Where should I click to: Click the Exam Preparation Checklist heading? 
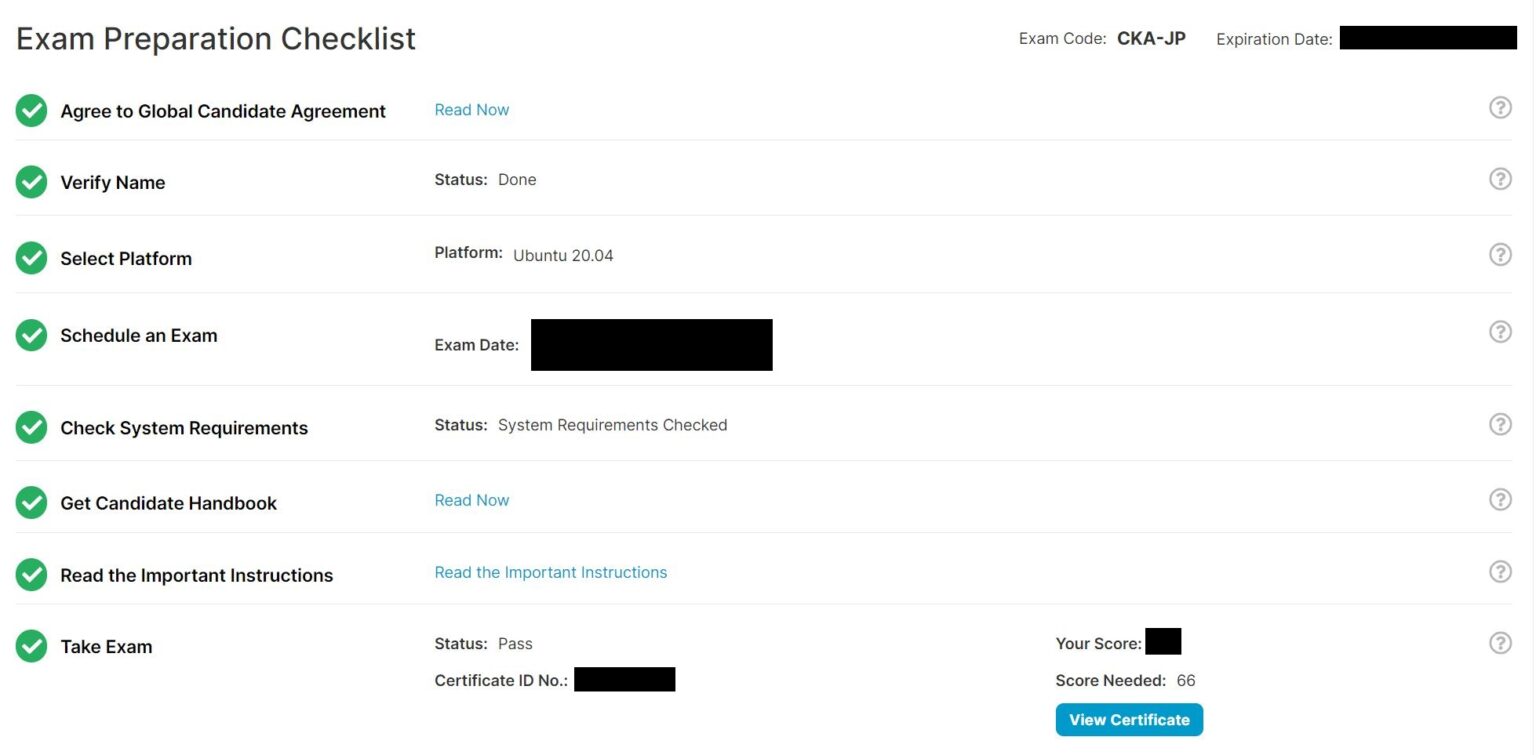click(x=216, y=39)
